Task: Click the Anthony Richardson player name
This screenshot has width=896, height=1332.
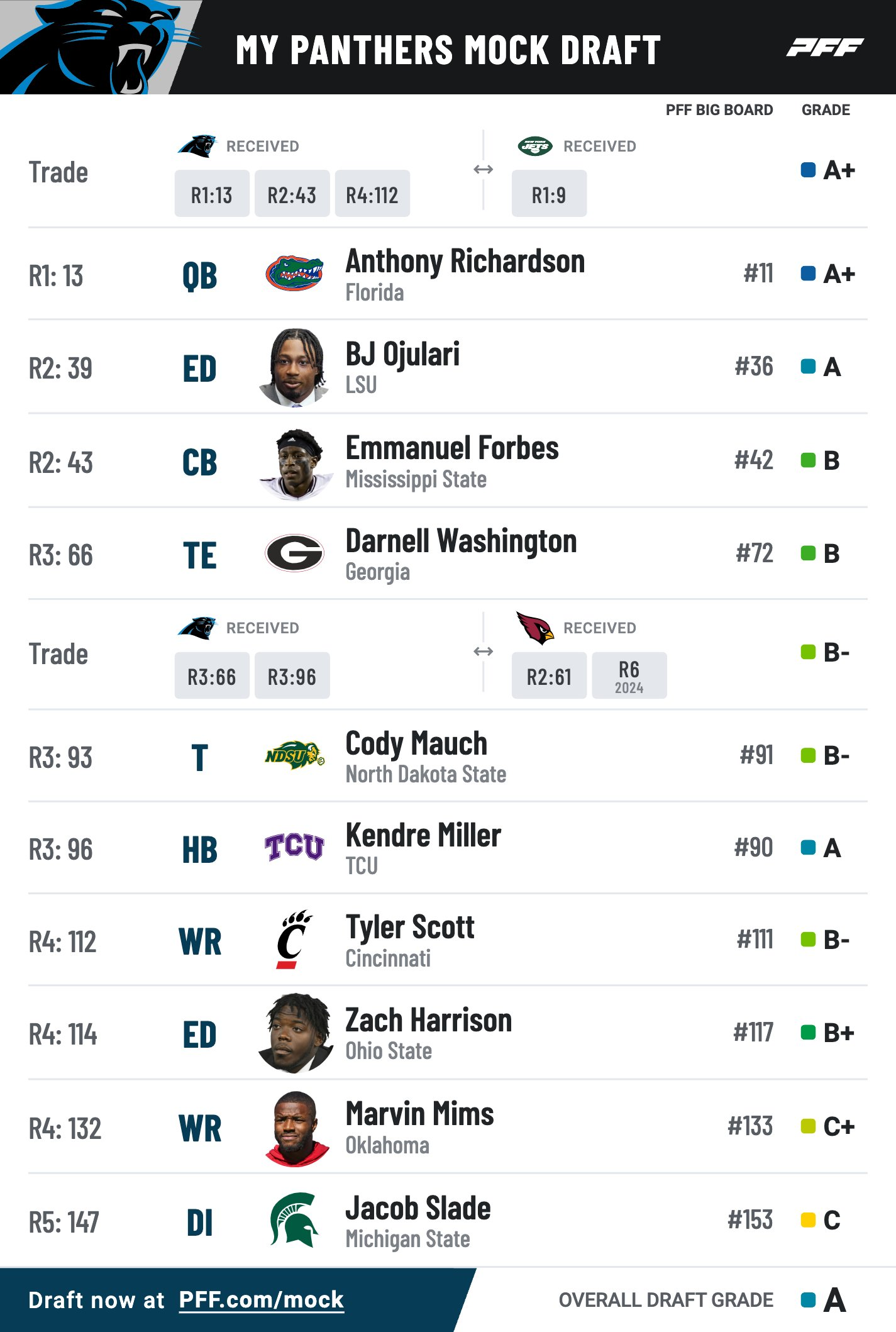Action: click(465, 262)
